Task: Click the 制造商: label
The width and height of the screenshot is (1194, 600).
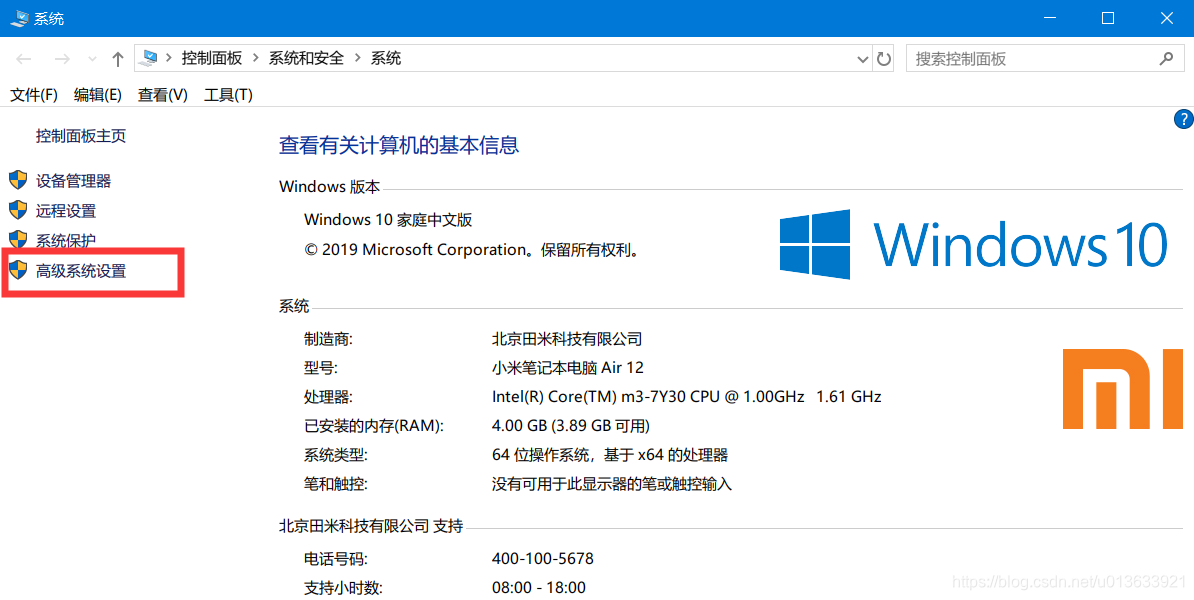Action: click(x=328, y=339)
